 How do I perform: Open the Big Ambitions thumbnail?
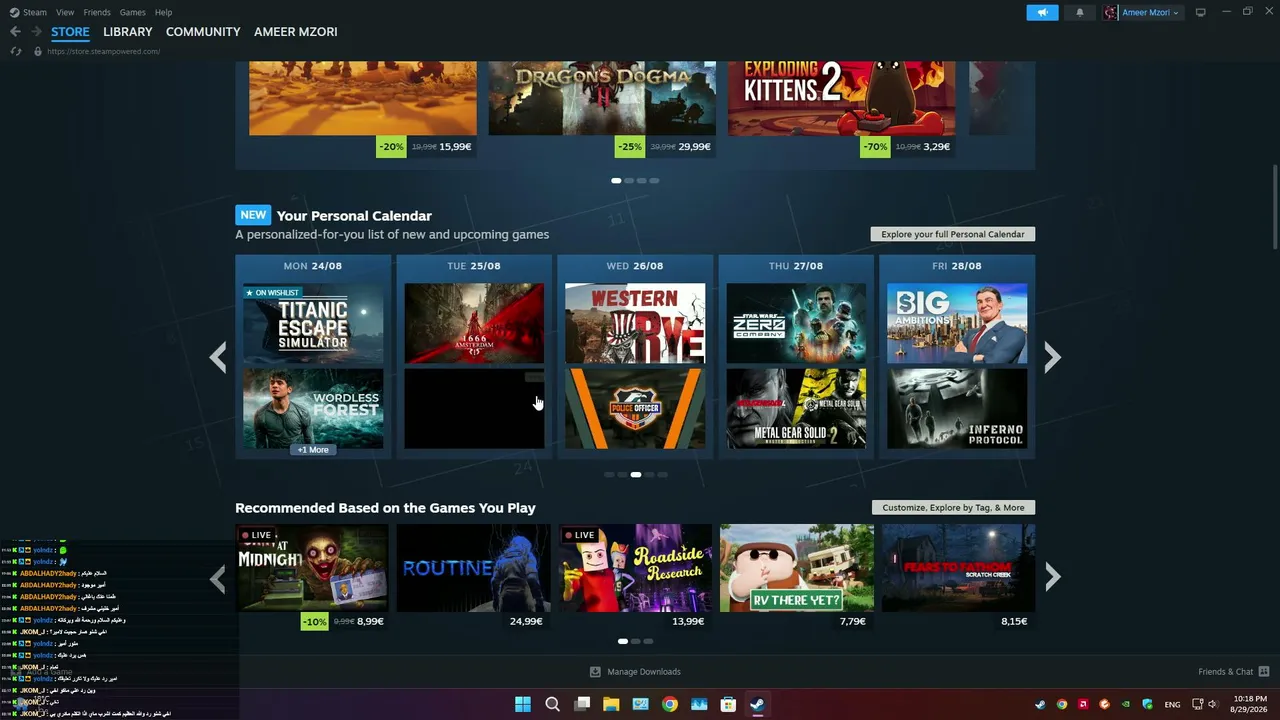point(957,323)
